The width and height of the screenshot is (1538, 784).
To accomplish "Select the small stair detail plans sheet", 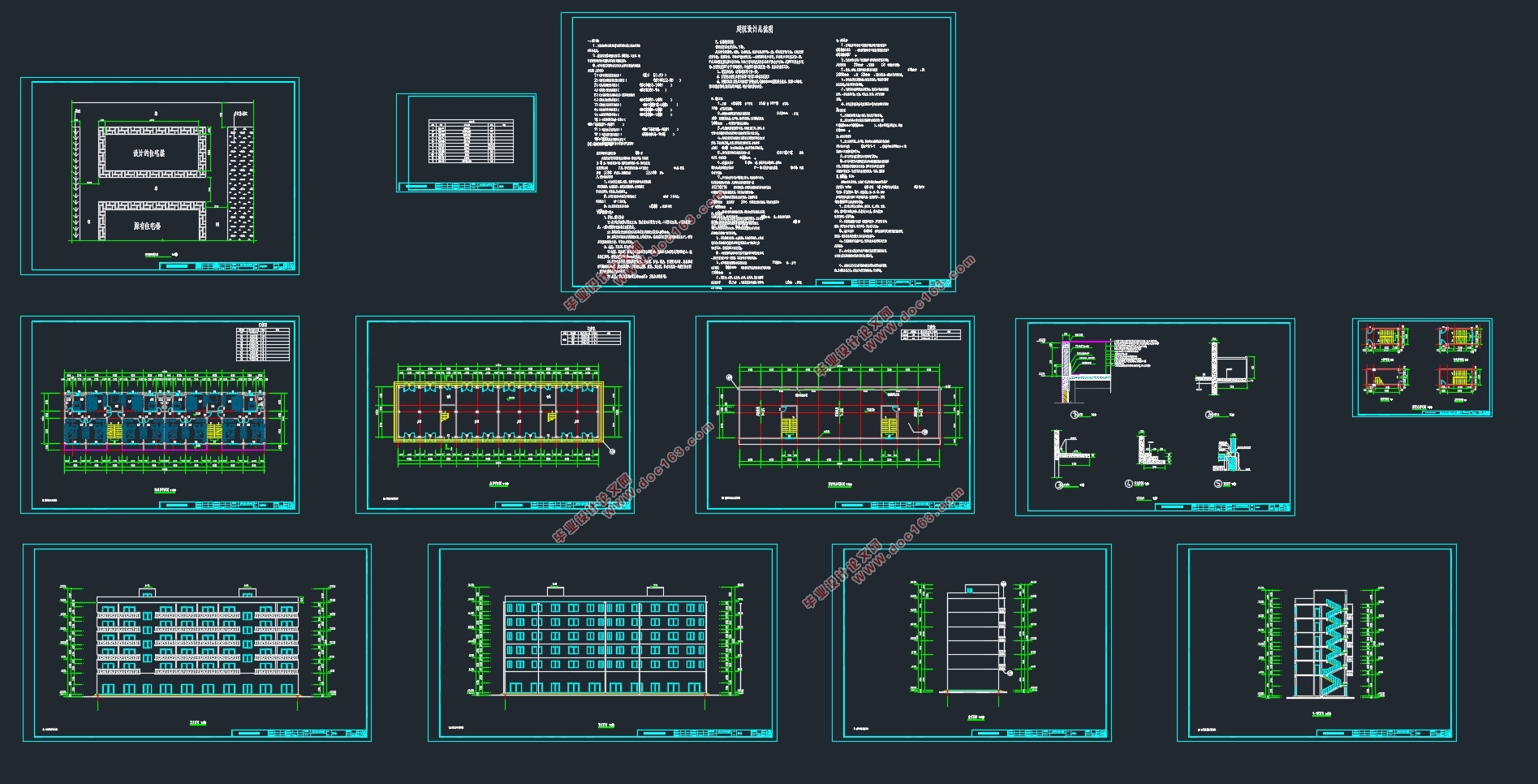I will (1422, 368).
